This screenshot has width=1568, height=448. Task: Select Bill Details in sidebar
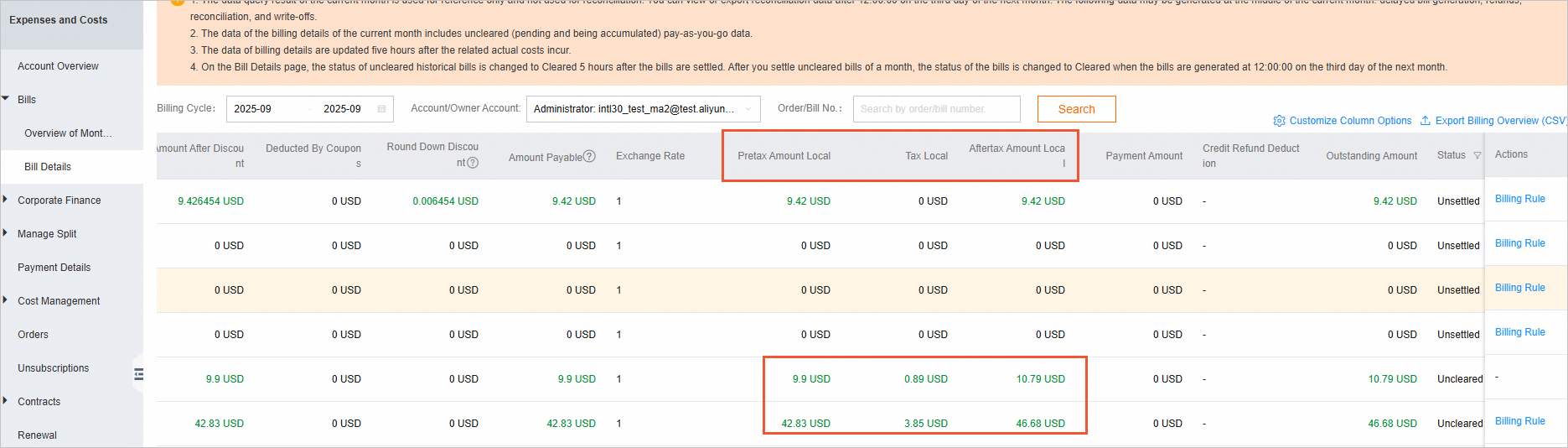(48, 167)
